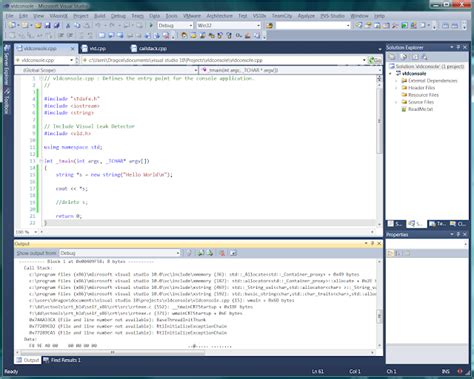Collapse the vldconsole project node

391,74
